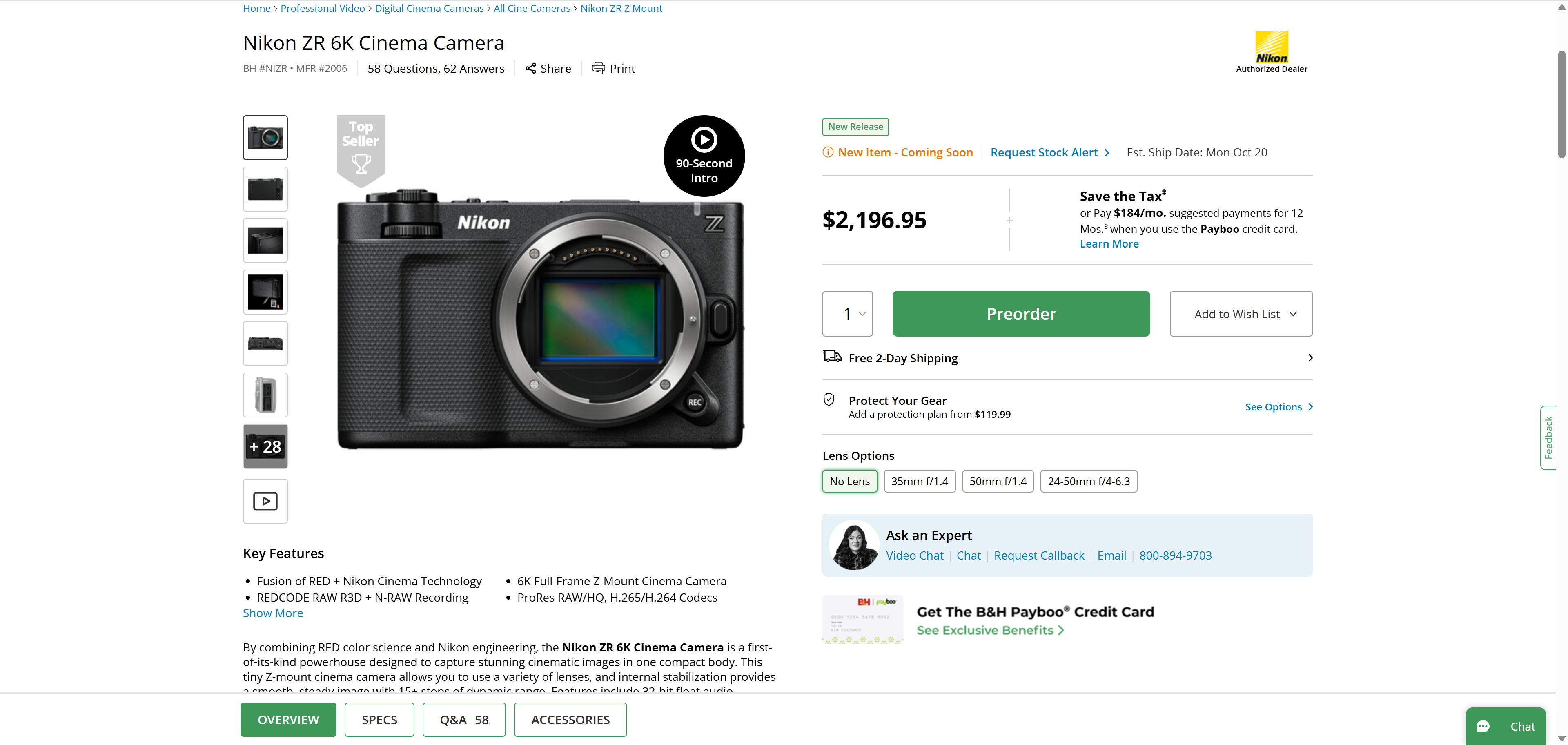Open the video gallery thumbnail icon

pos(265,501)
